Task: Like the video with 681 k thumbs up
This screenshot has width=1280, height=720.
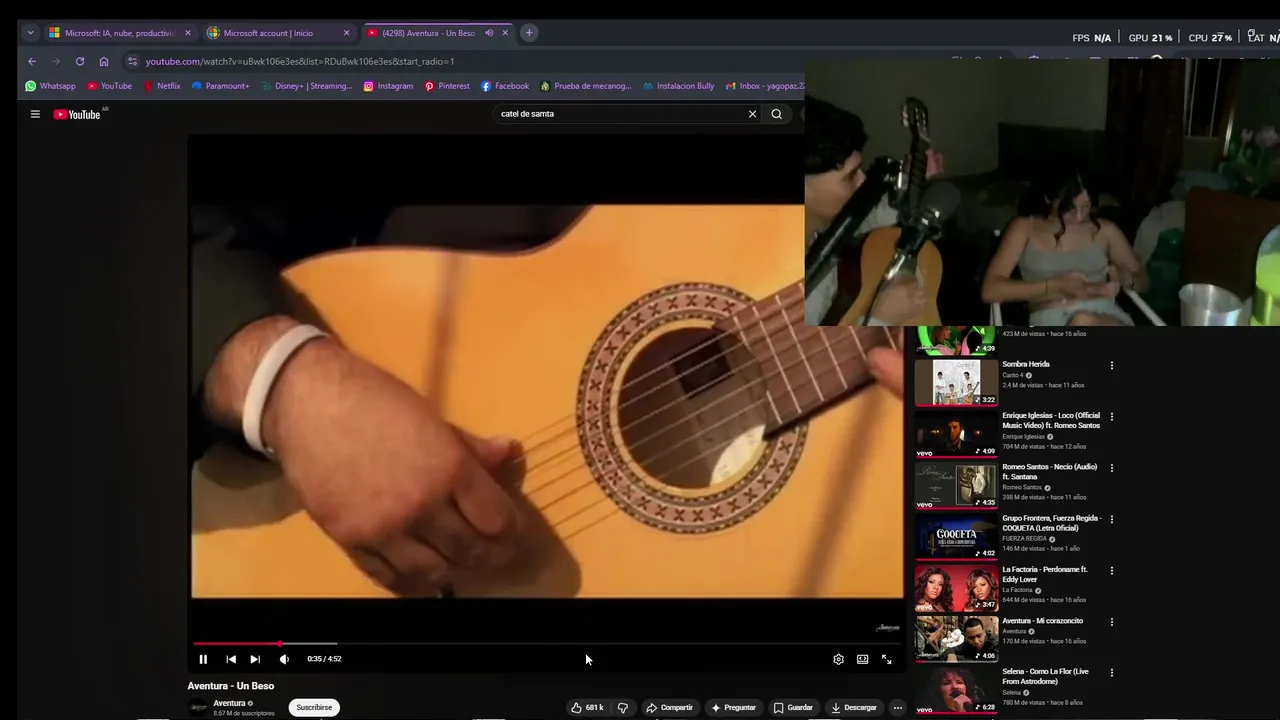Action: pyautogui.click(x=587, y=707)
